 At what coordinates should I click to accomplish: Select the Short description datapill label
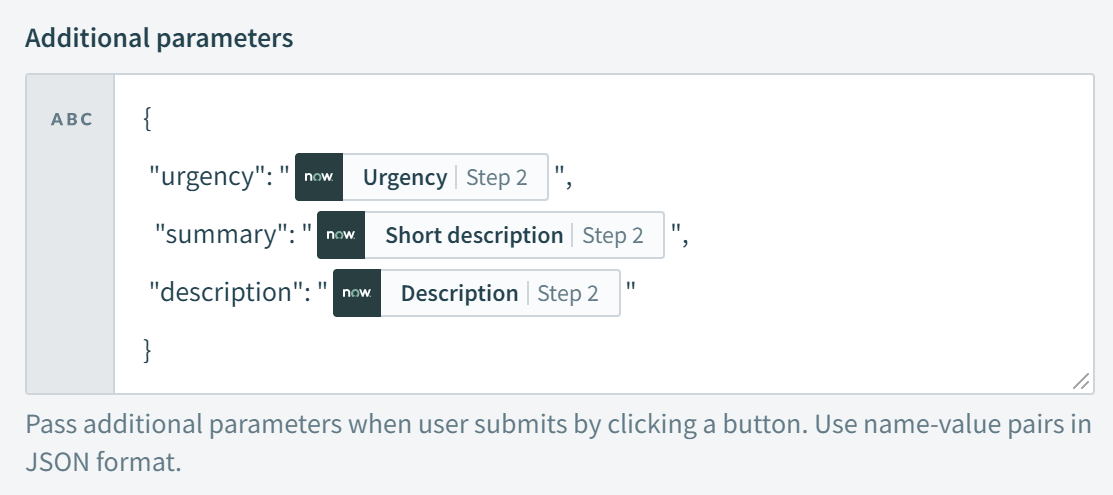pyautogui.click(x=474, y=235)
